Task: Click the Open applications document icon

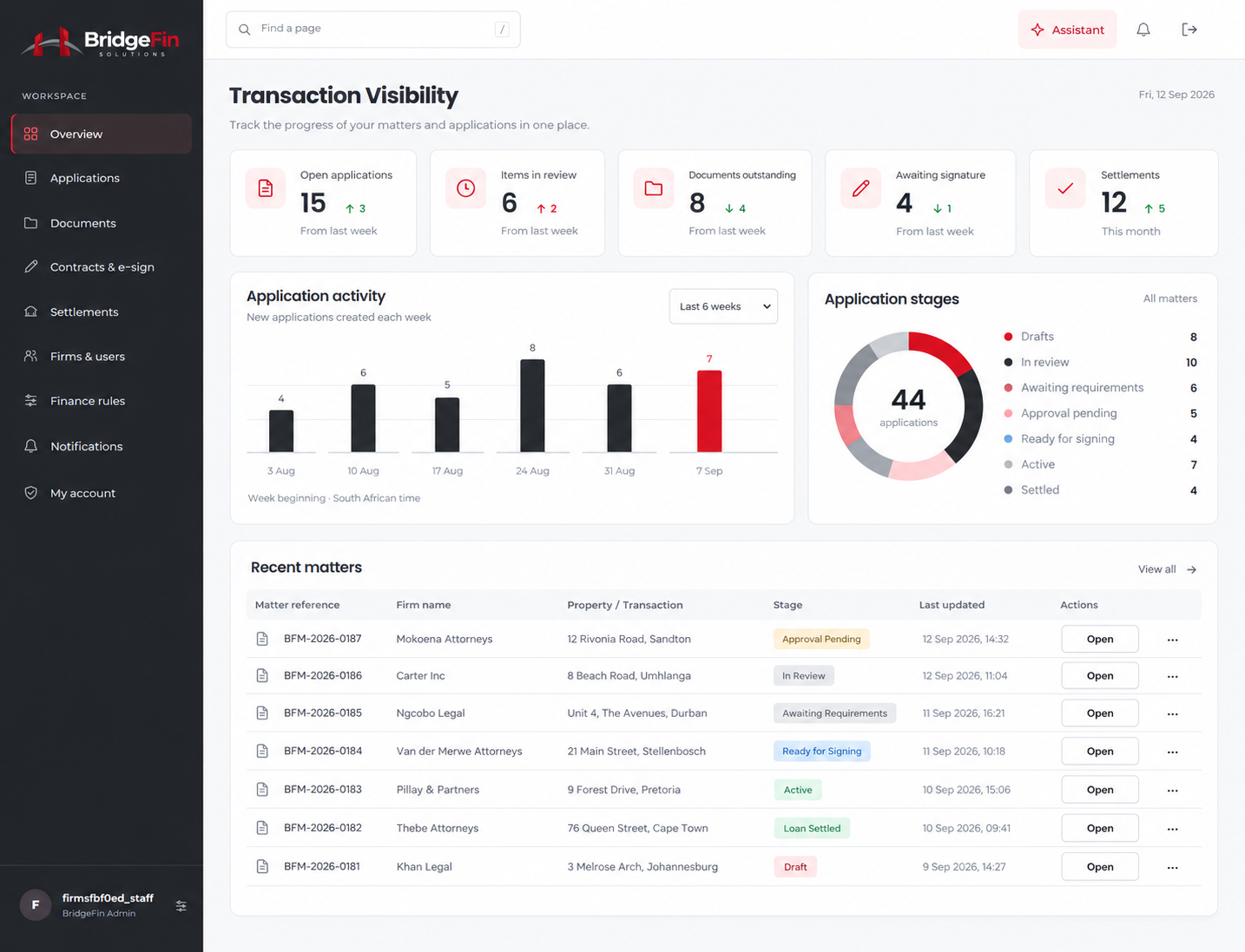Action: pos(266,188)
